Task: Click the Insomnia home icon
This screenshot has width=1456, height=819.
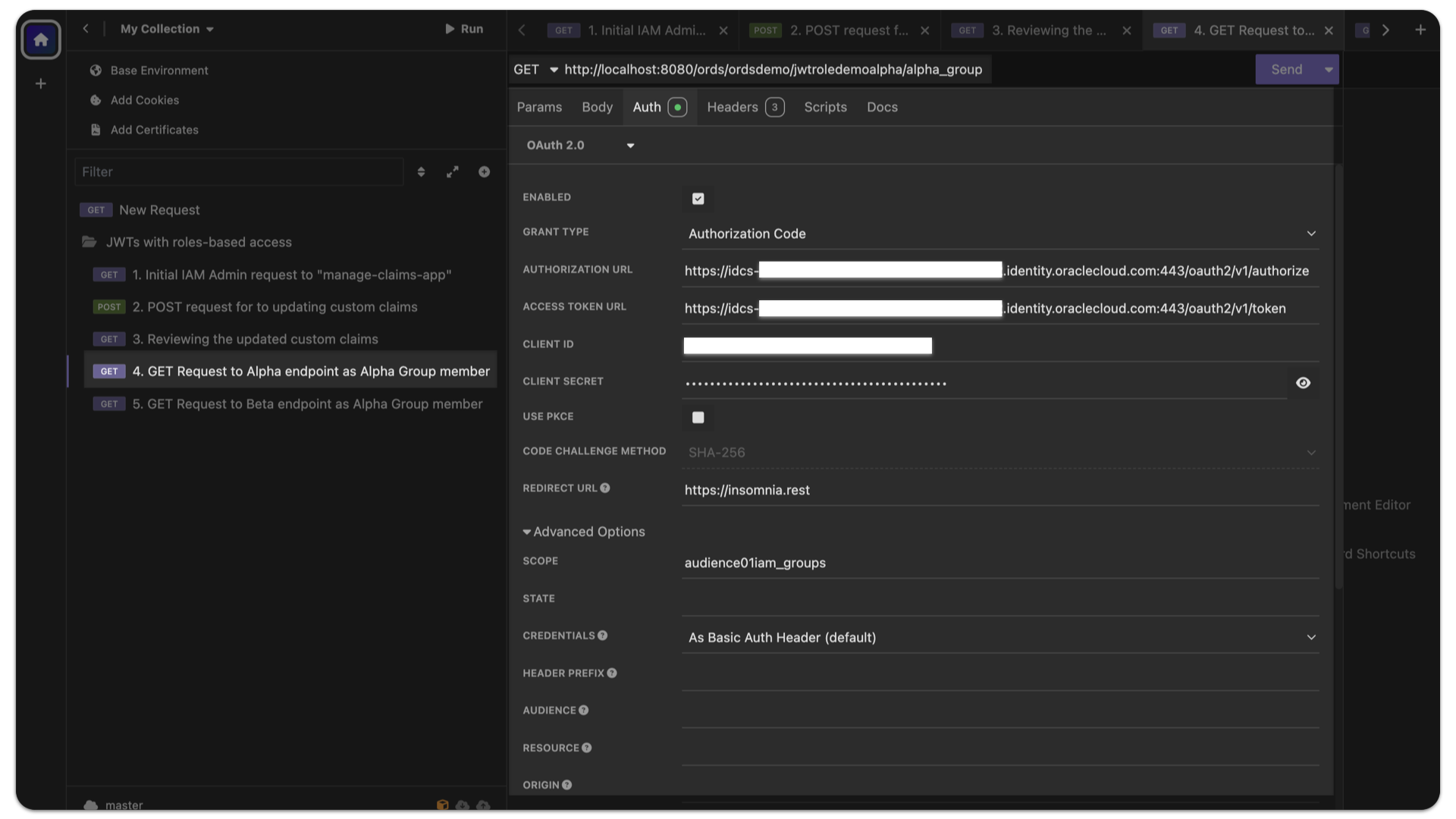Action: pos(41,39)
